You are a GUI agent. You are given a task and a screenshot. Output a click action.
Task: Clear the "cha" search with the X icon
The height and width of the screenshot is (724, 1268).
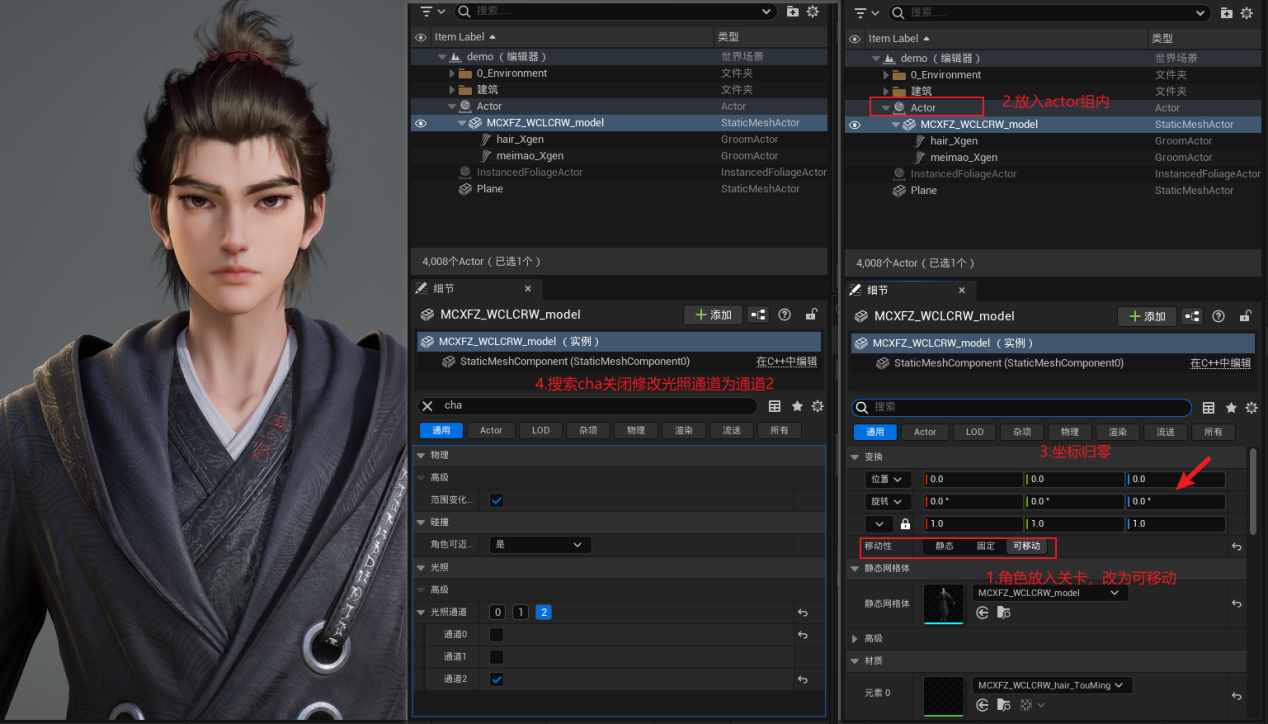(427, 406)
